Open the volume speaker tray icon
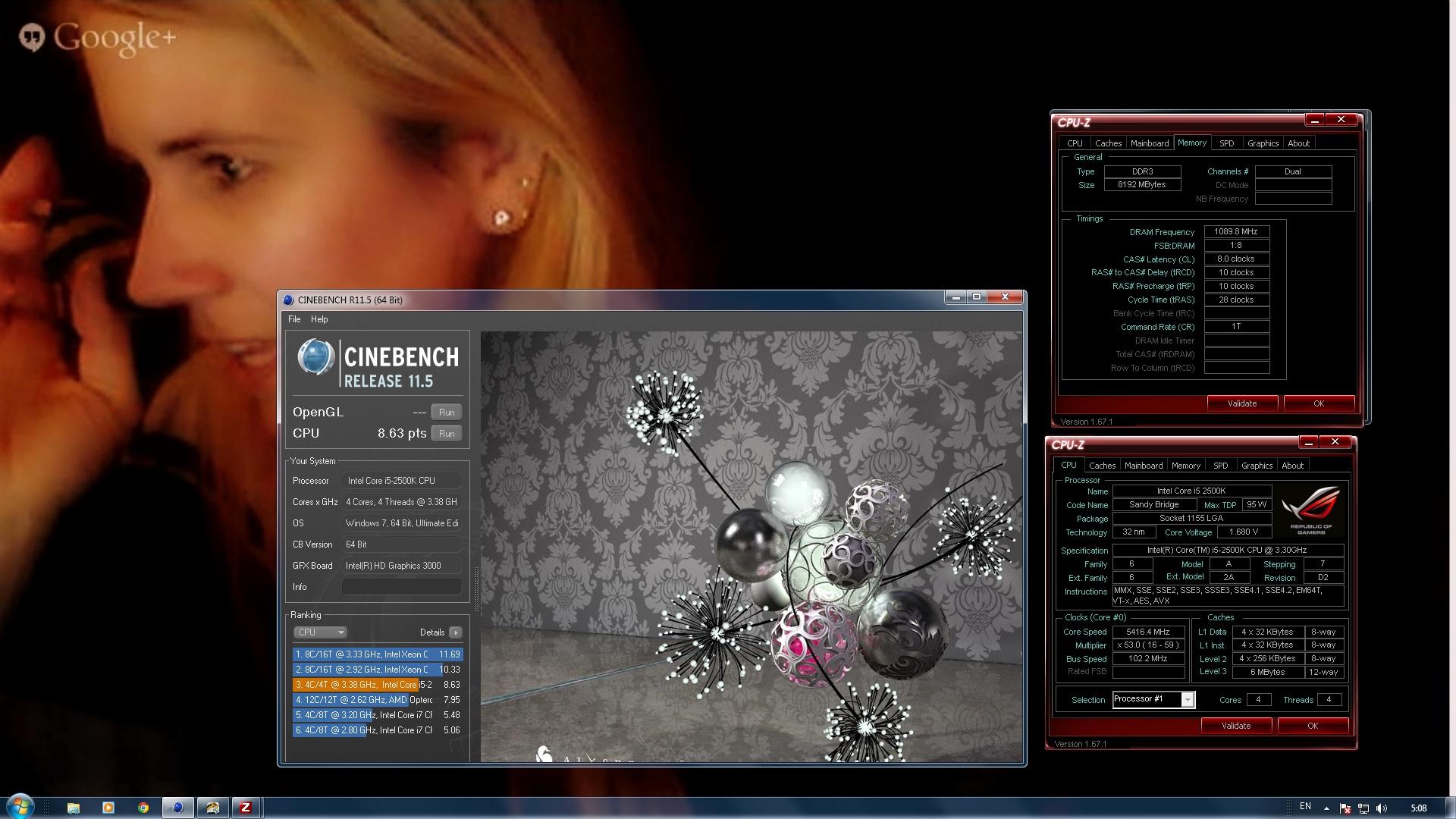1456x819 pixels. (x=1382, y=808)
